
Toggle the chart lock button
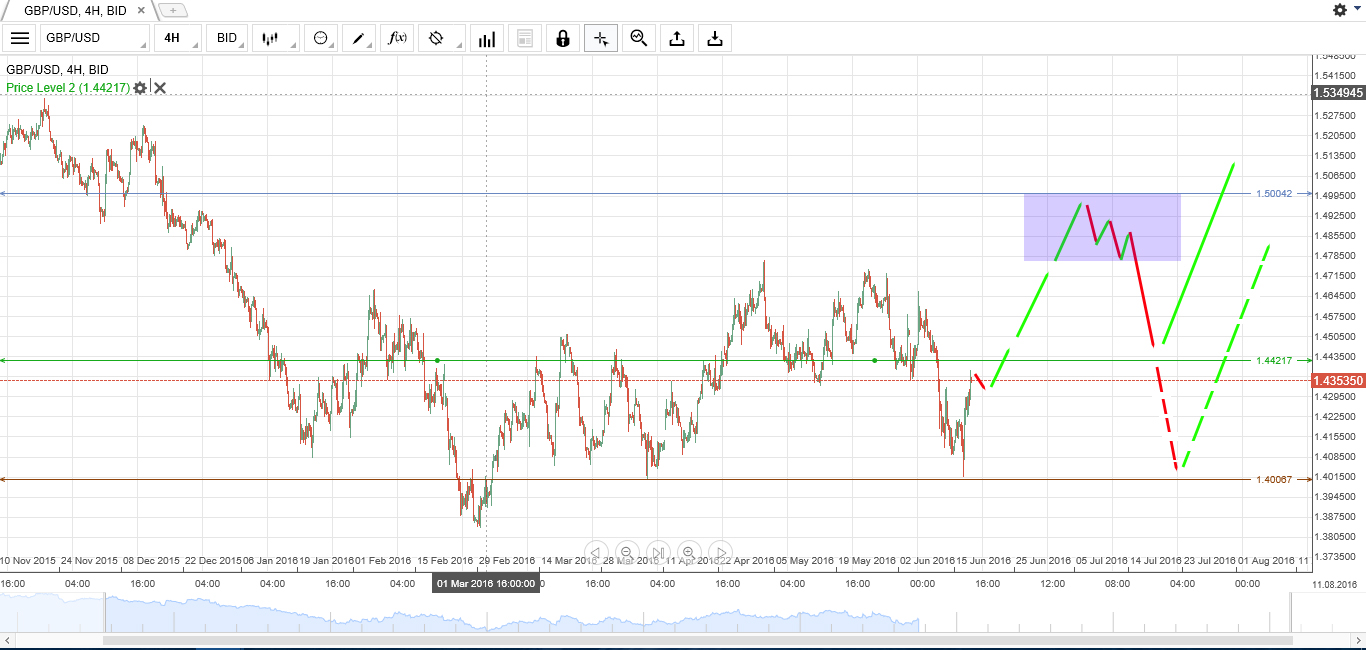tap(563, 39)
